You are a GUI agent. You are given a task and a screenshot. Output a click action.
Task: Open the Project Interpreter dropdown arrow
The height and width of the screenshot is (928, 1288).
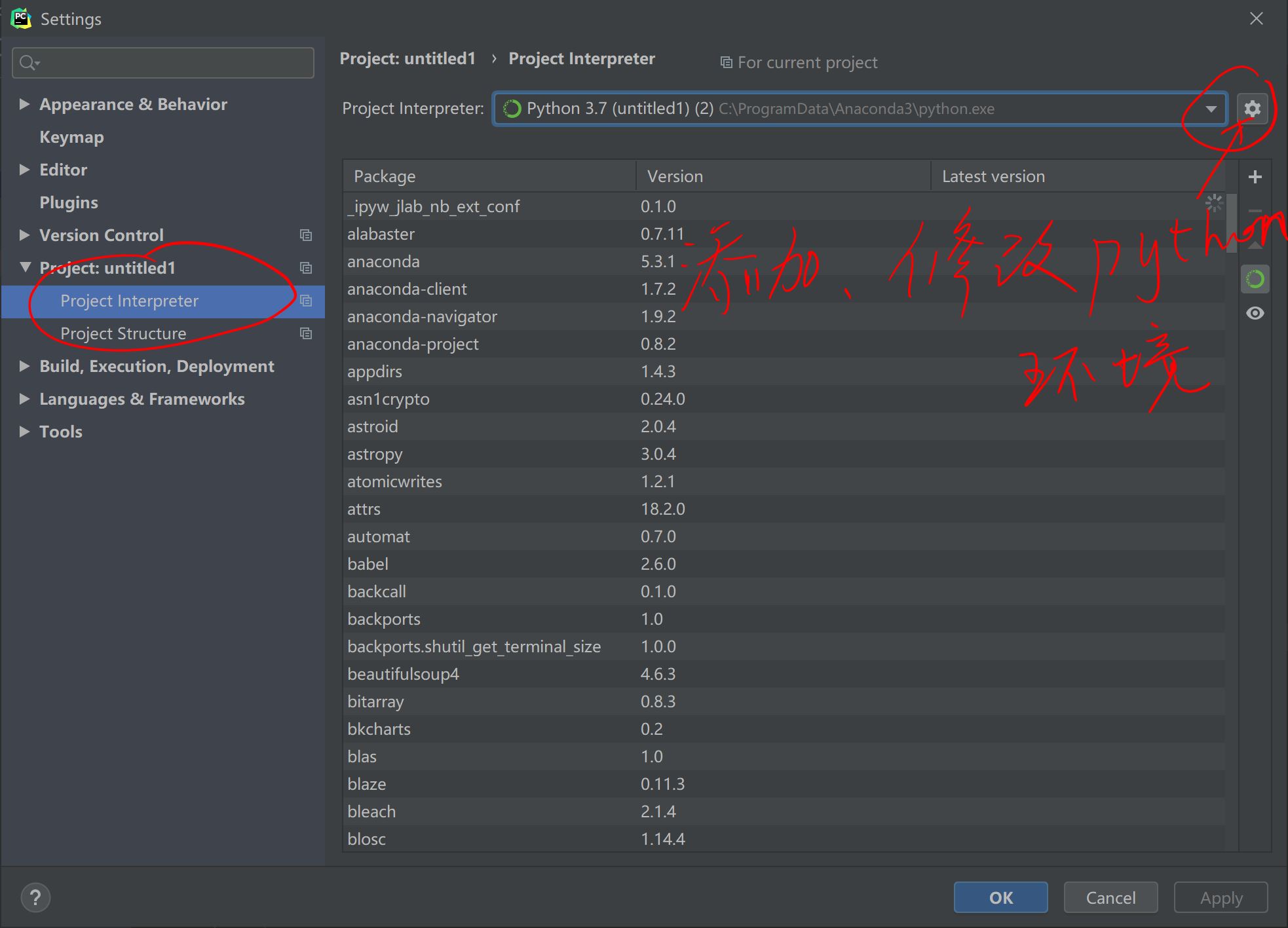[1211, 109]
